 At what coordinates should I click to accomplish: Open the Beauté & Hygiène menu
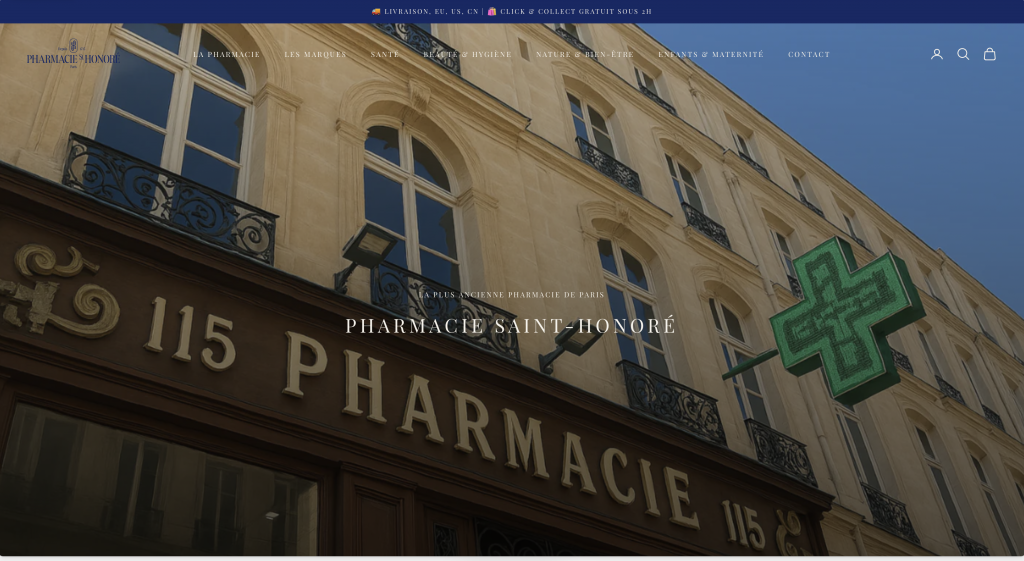[468, 54]
